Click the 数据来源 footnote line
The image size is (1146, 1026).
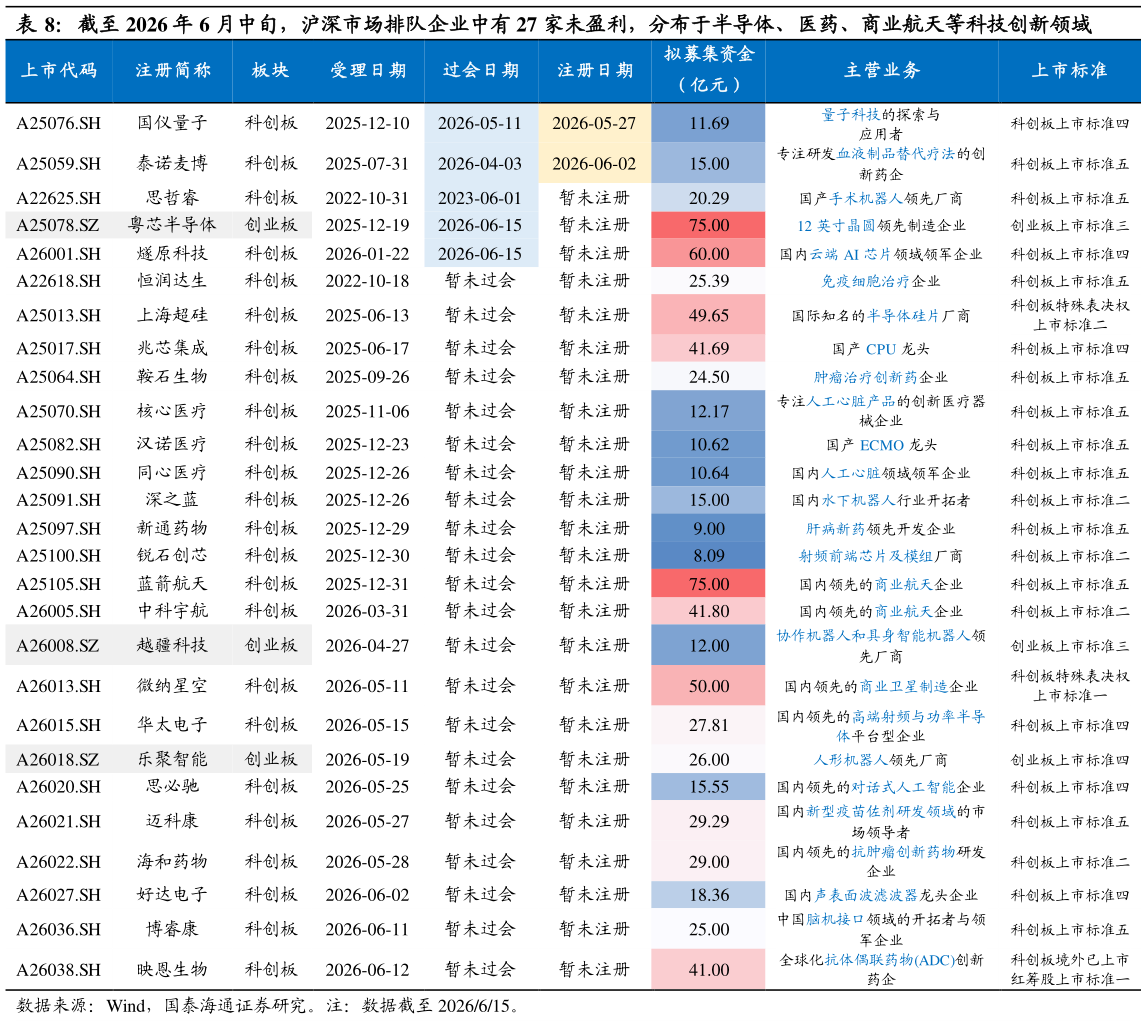click(x=269, y=1006)
